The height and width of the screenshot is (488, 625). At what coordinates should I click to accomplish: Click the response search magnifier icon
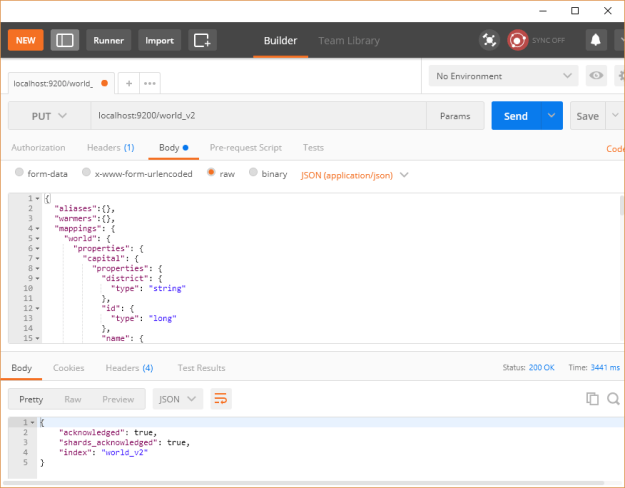click(613, 399)
